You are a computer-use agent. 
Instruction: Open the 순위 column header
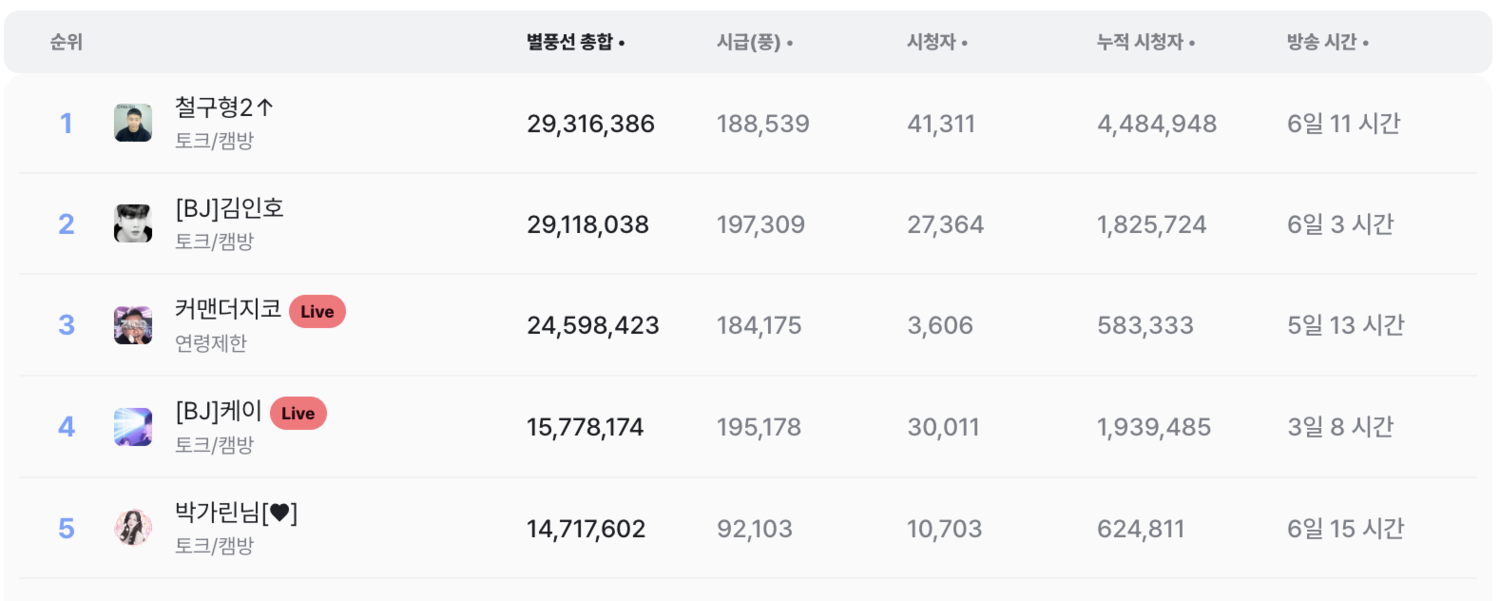tap(64, 41)
